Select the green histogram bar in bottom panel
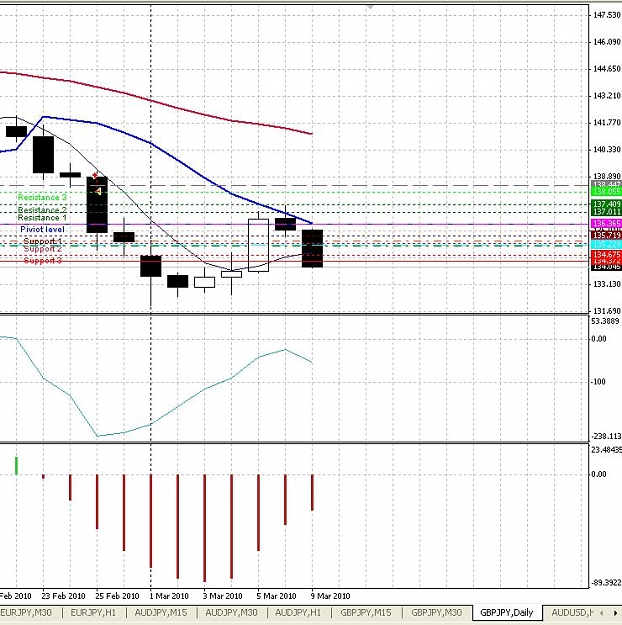The width and height of the screenshot is (622, 625). [16, 466]
